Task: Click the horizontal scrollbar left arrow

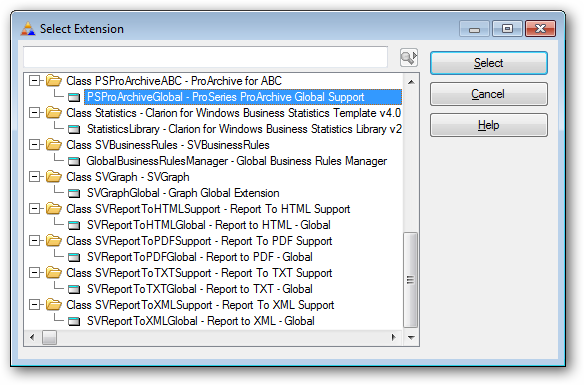Action: click(x=32, y=337)
